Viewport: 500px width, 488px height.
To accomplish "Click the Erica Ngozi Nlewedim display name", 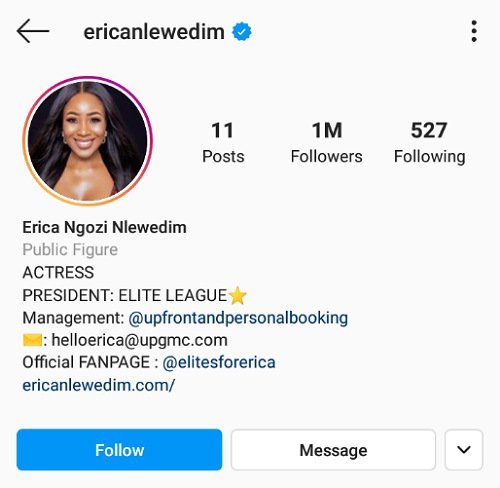I will [104, 228].
